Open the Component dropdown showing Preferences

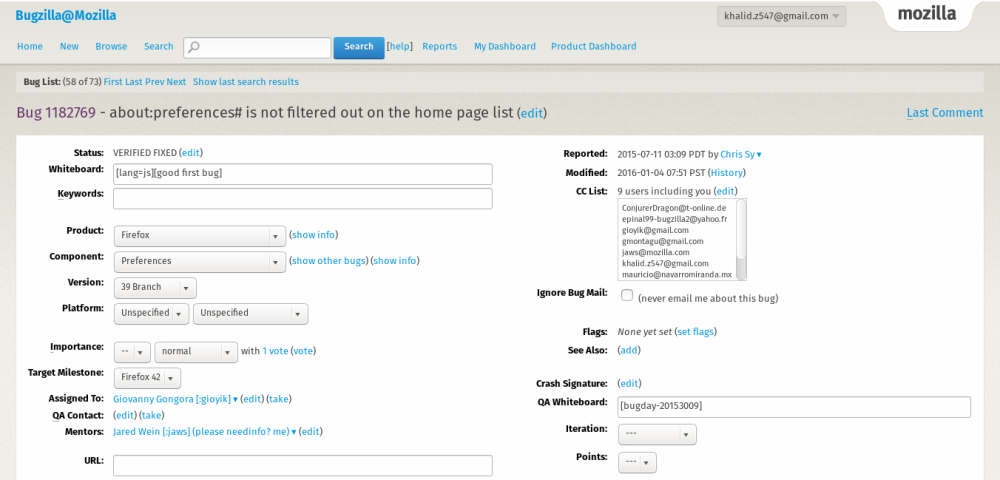200,261
